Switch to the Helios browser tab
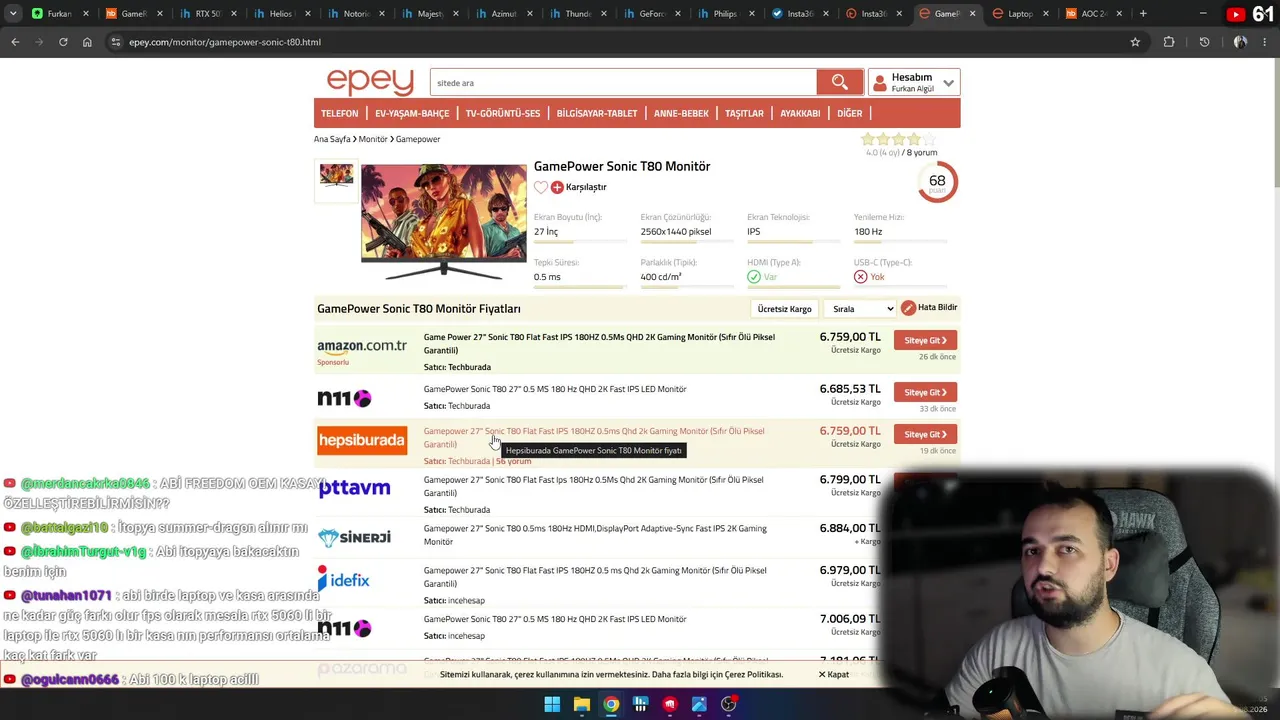The image size is (1280, 720). pos(282,14)
